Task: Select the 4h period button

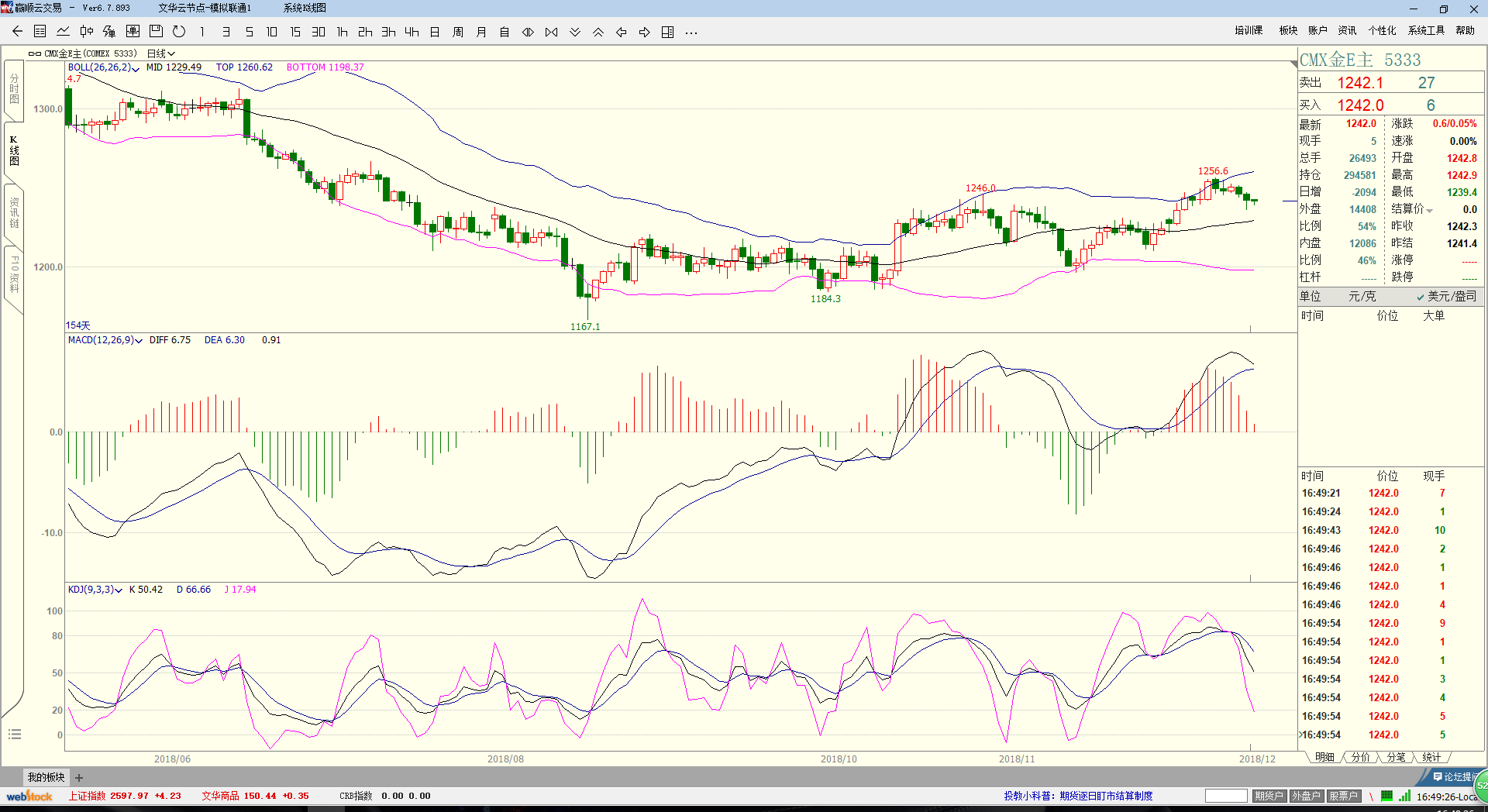Action: tap(412, 32)
